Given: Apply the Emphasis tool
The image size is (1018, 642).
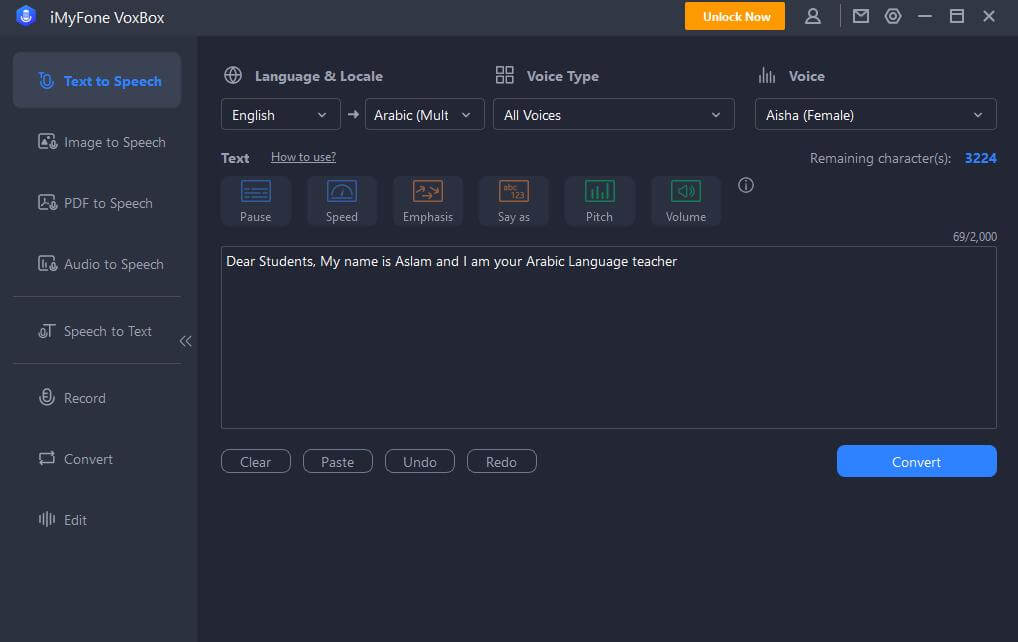Looking at the screenshot, I should (428, 201).
